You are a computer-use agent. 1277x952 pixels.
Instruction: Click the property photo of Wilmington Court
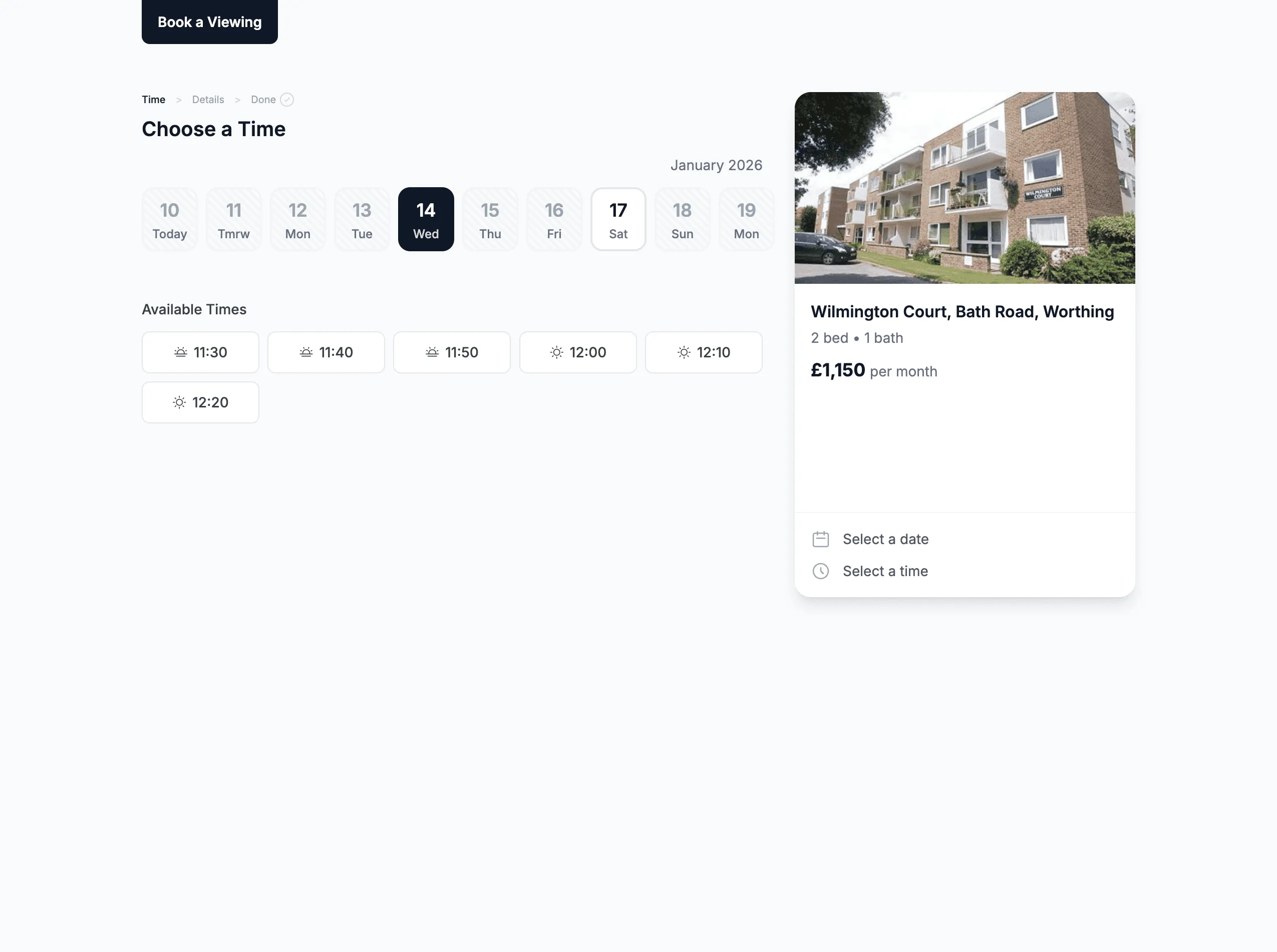[964, 188]
